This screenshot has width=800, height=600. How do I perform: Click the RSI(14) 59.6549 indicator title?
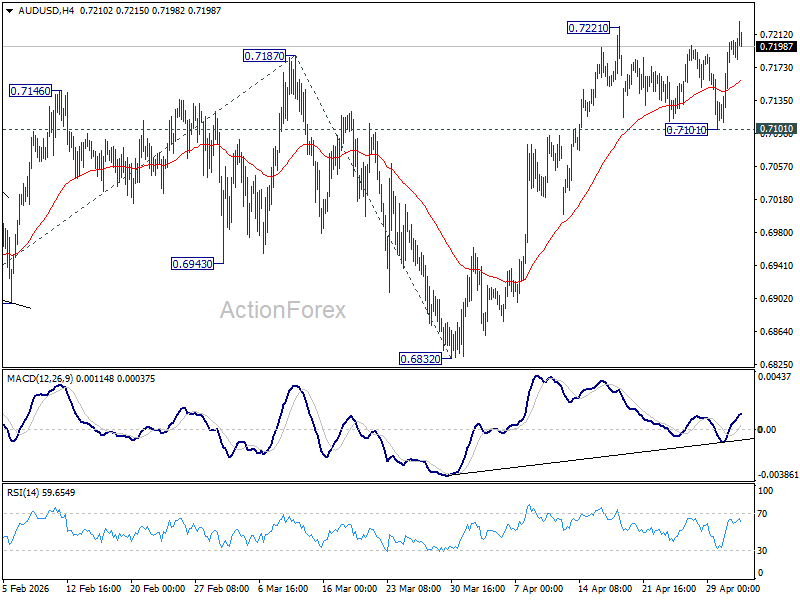click(41, 493)
